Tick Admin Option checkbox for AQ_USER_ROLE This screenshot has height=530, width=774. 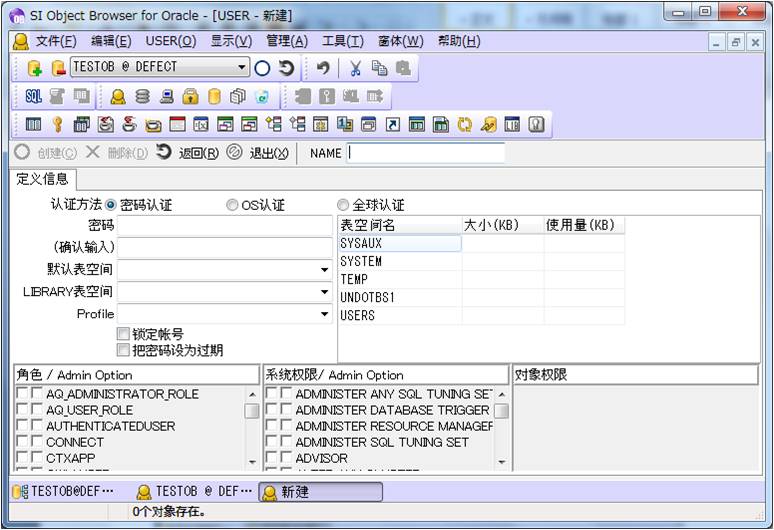pyautogui.click(x=37, y=409)
